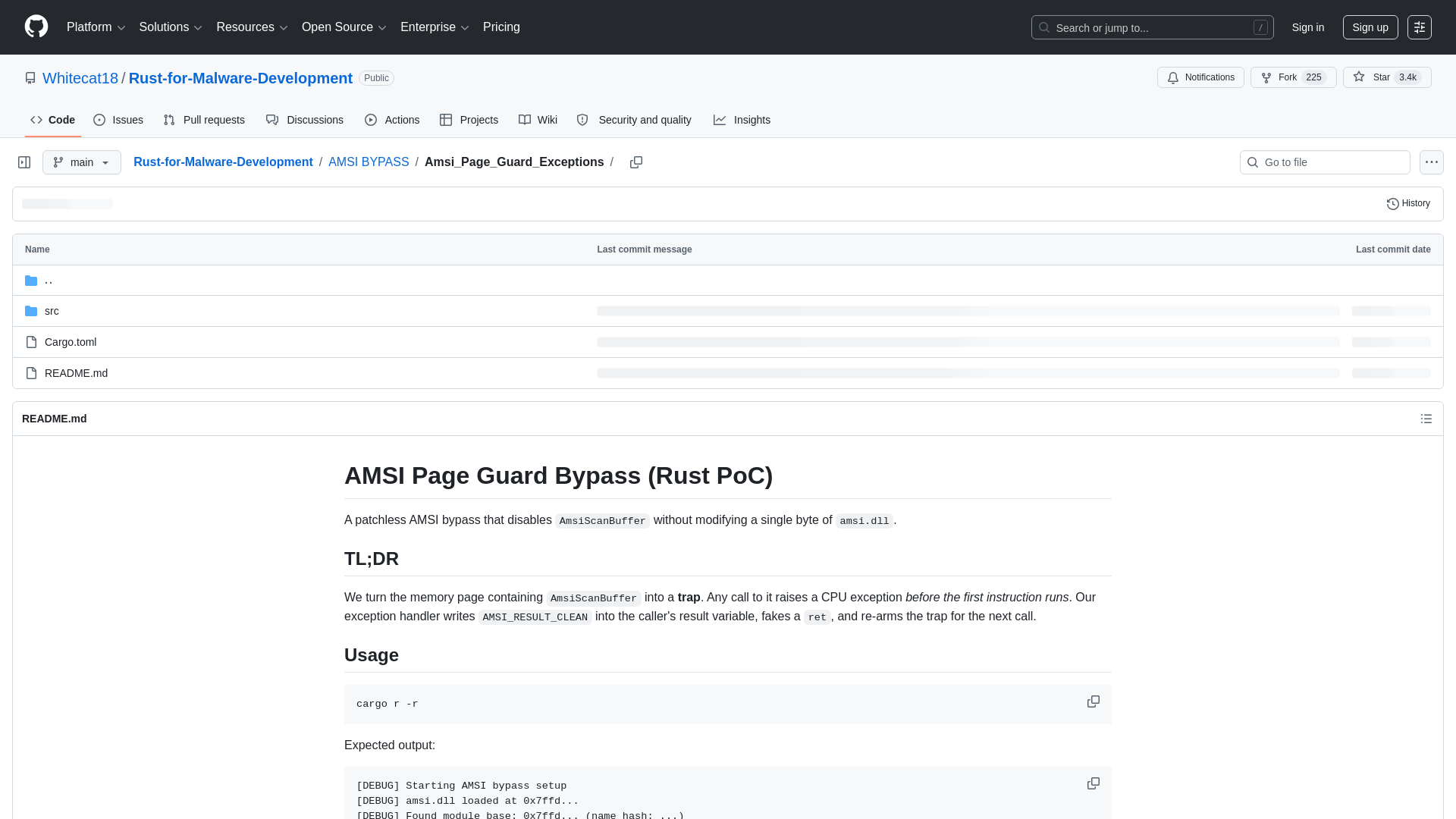Click the Last commit message header
This screenshot has height=819, width=1456.
pos(644,249)
